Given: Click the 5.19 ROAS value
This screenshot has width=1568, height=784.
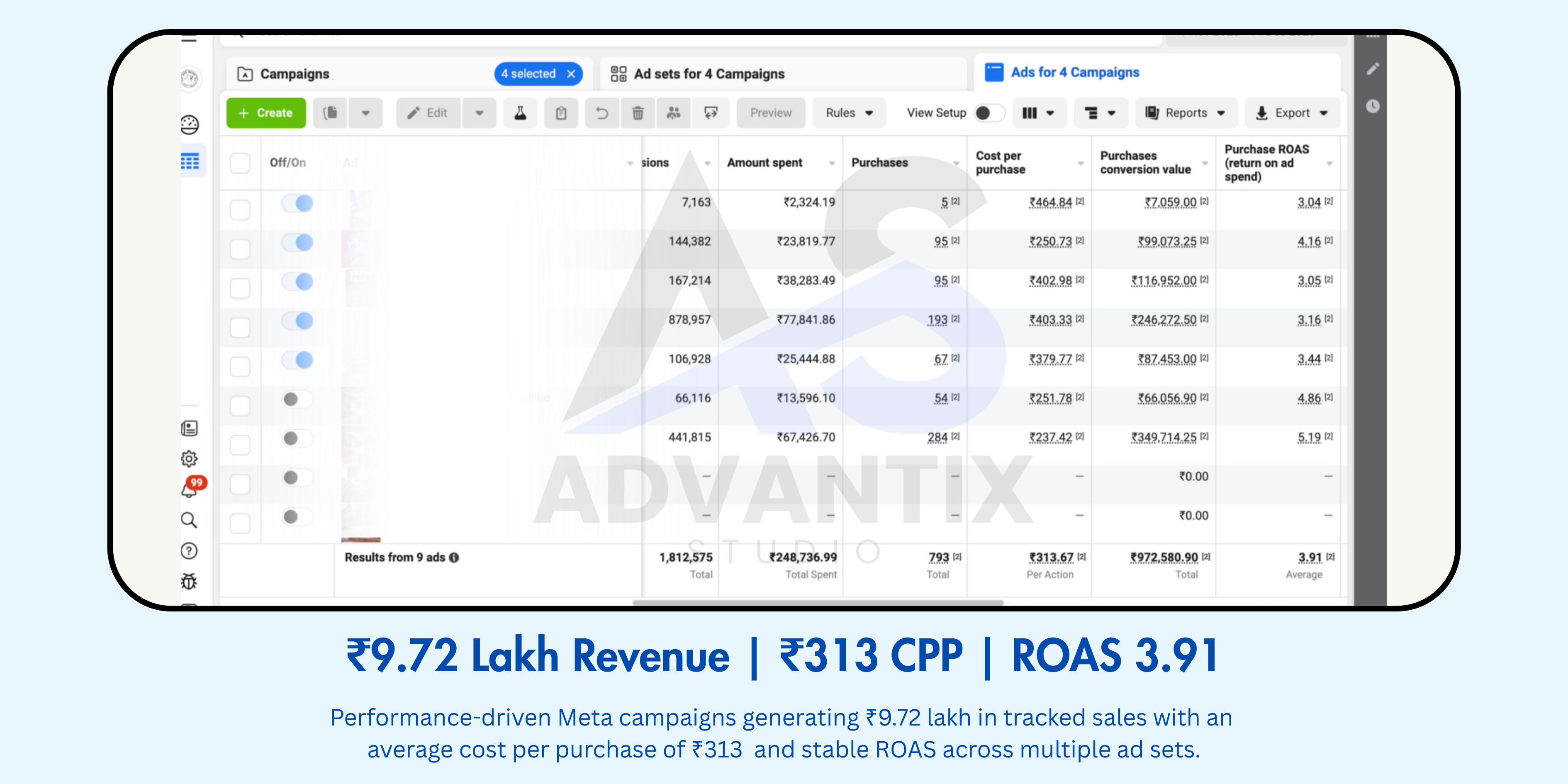Looking at the screenshot, I should (x=1309, y=437).
